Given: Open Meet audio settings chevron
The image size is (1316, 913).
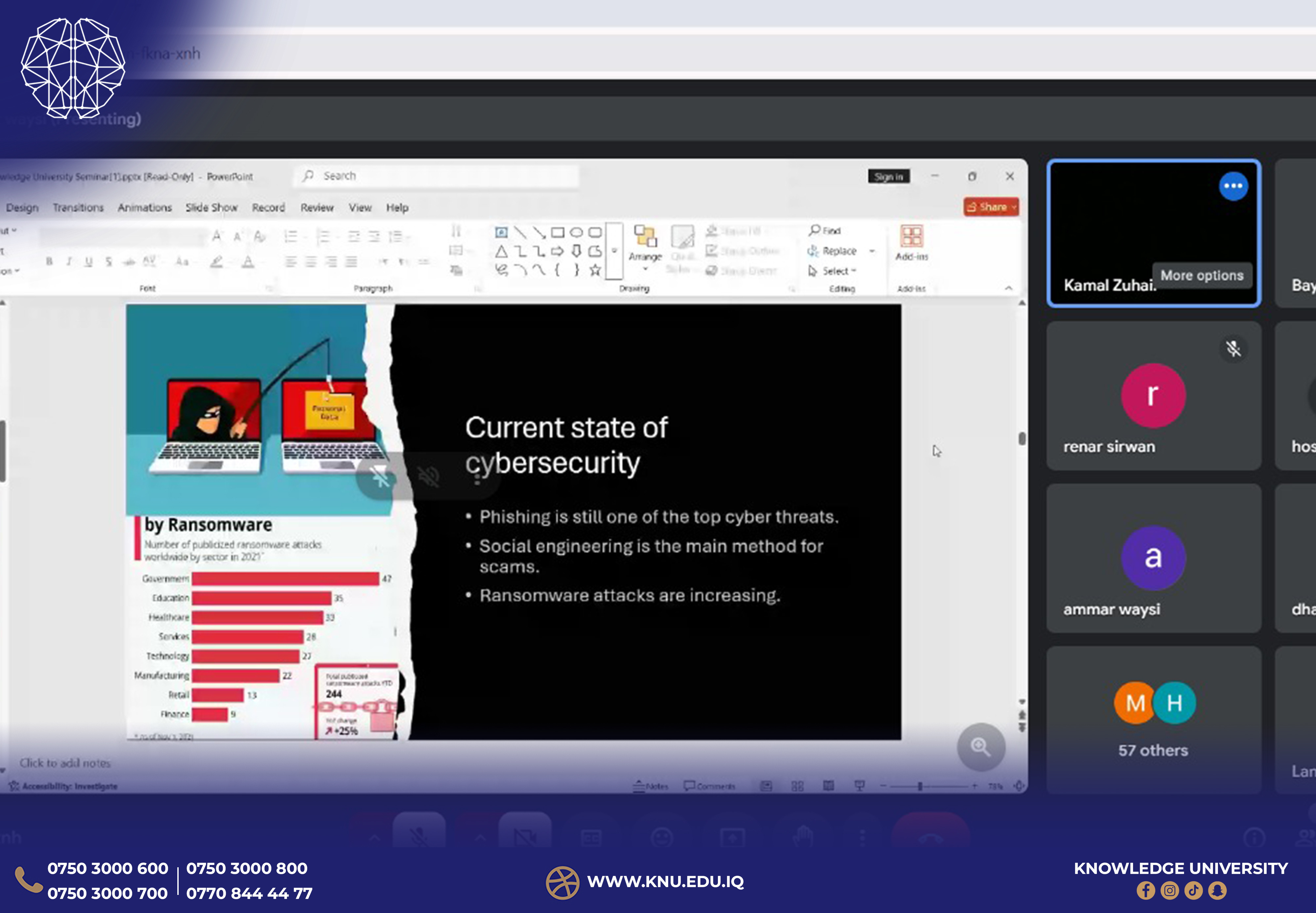Looking at the screenshot, I should [x=375, y=839].
